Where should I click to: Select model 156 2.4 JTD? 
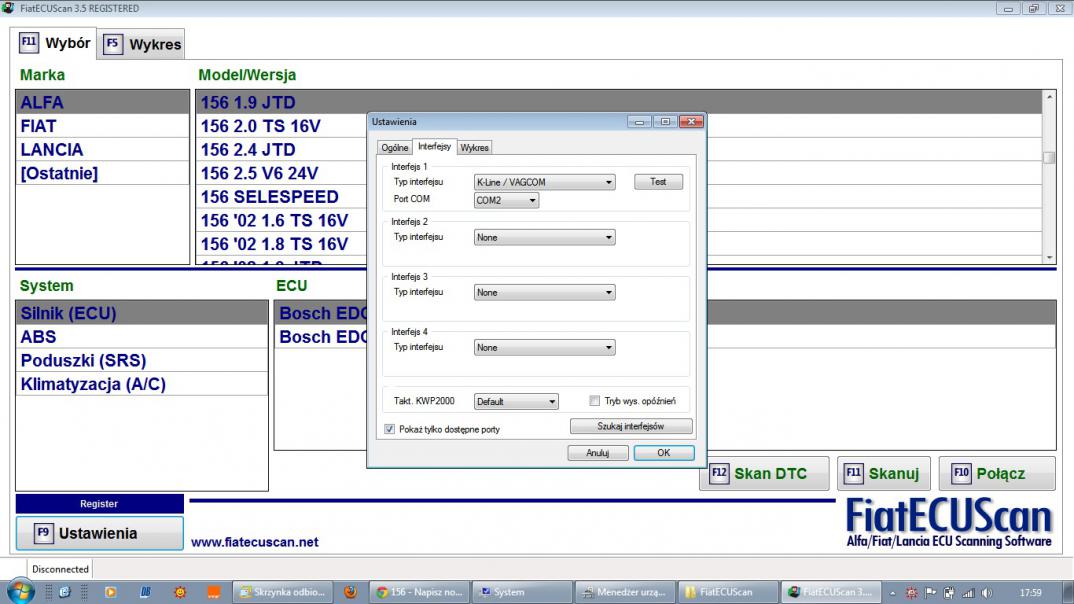point(281,149)
